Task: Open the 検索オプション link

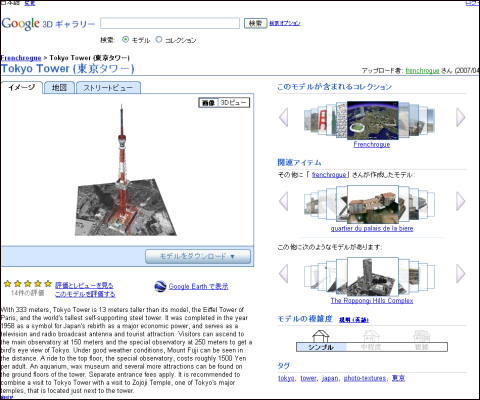Action: pos(285,23)
